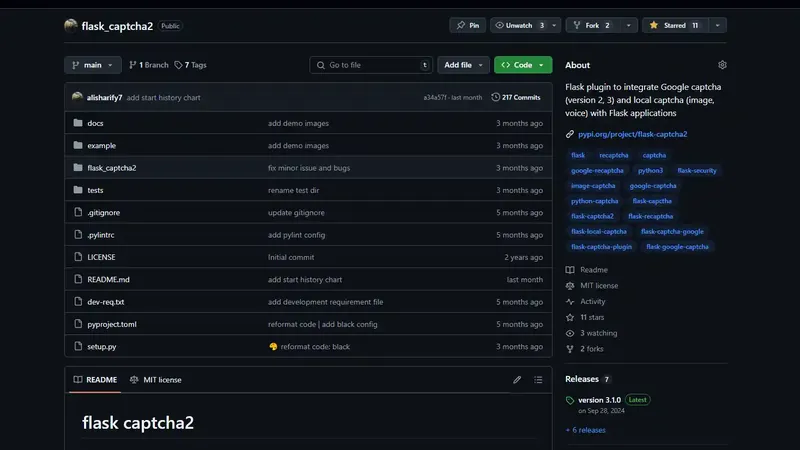Open the repository settings gear in About

[722, 65]
